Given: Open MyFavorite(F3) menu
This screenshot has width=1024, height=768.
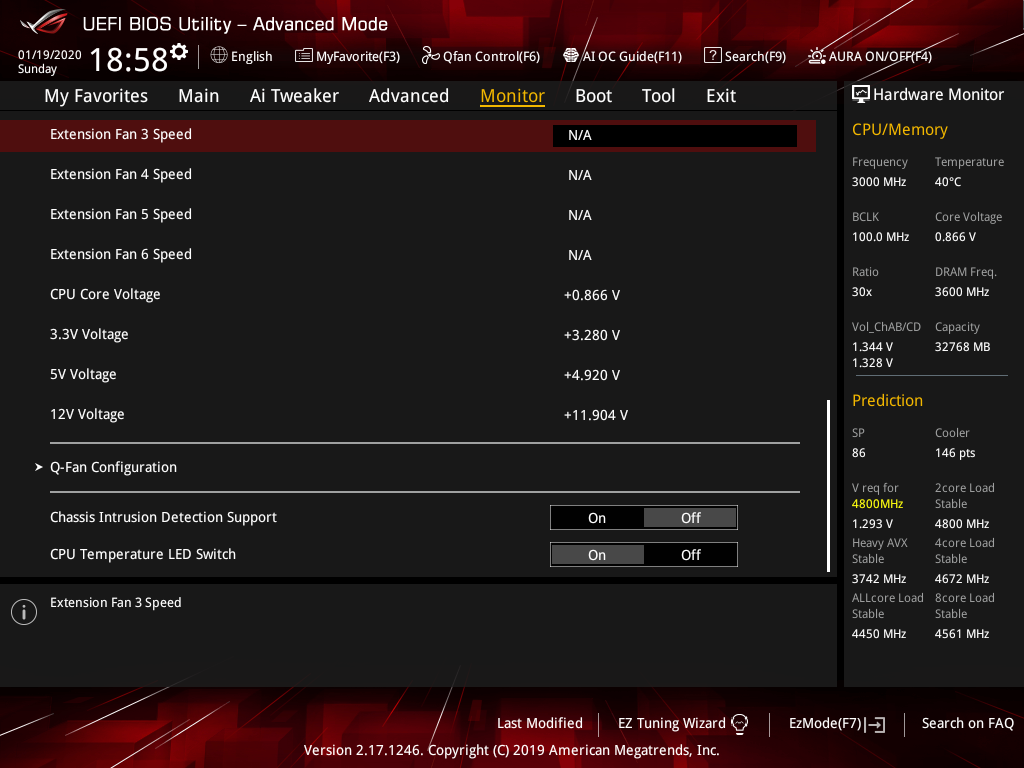Looking at the screenshot, I should [347, 56].
